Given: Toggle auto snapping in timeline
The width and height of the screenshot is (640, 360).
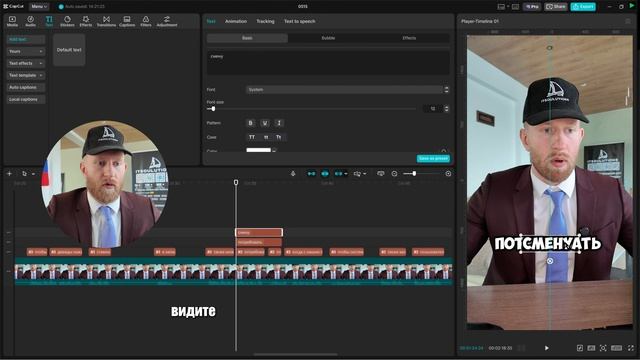Looking at the screenshot, I should [x=325, y=174].
